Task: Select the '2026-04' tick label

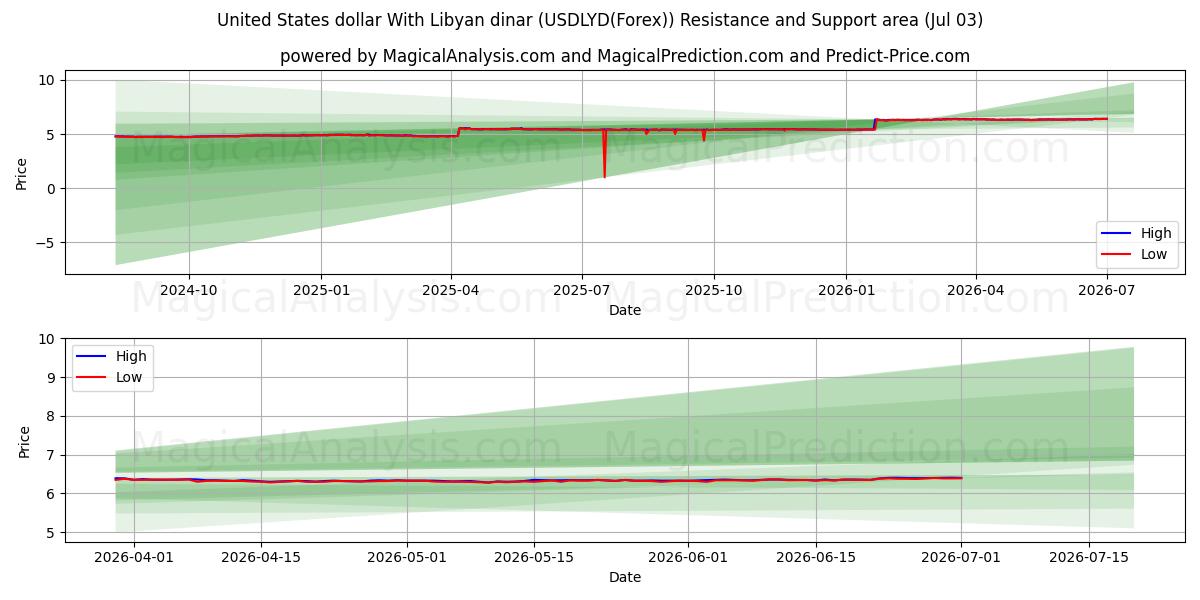Action: (975, 290)
